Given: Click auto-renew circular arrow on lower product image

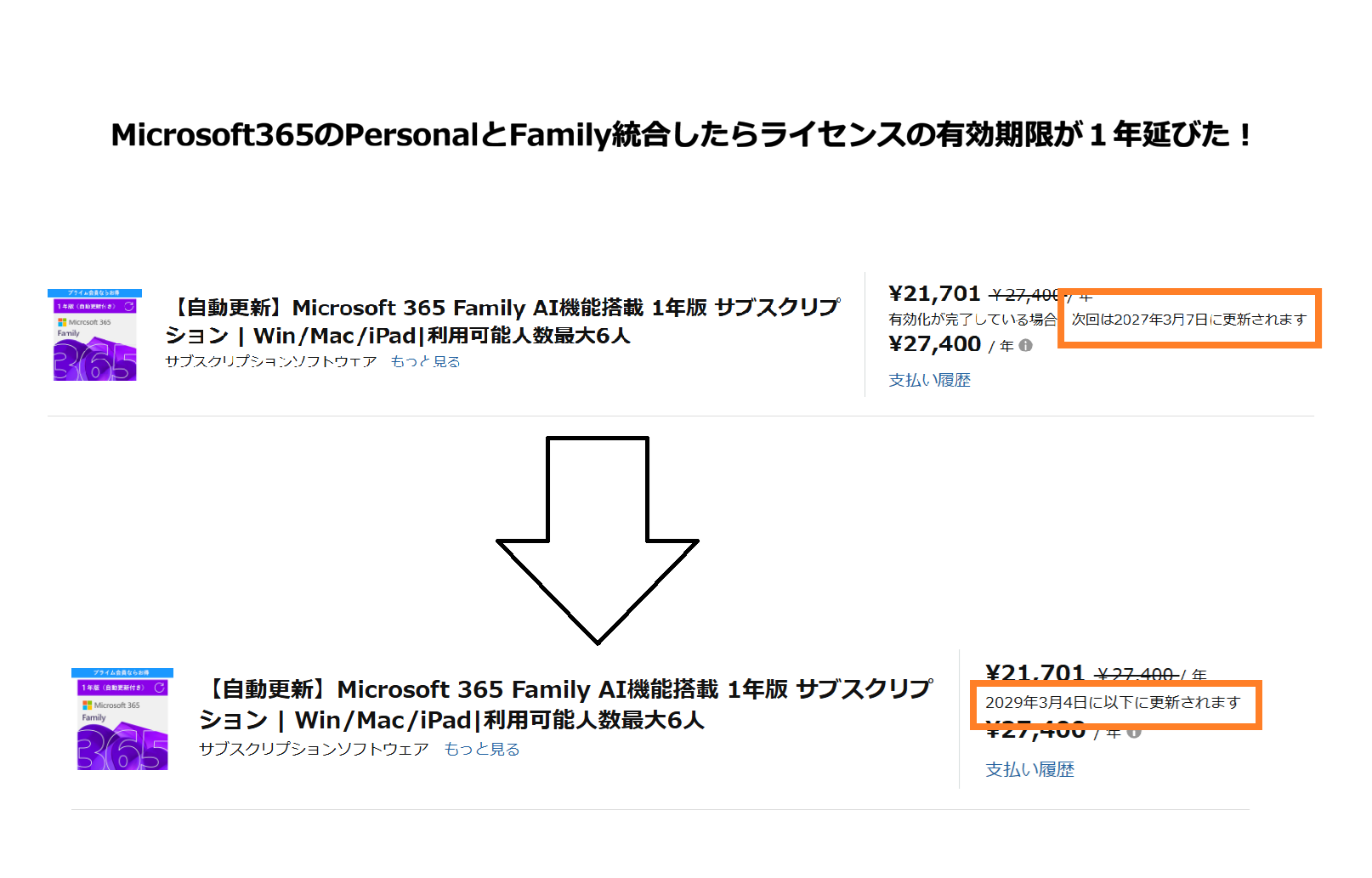Looking at the screenshot, I should pos(159,687).
